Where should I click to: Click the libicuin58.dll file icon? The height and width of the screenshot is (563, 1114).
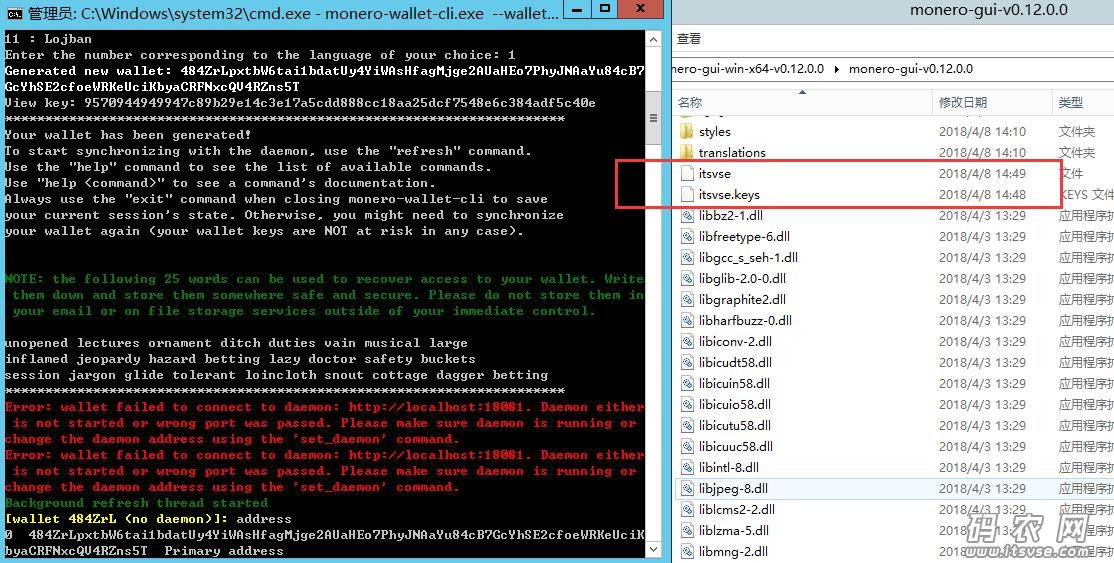click(x=686, y=383)
